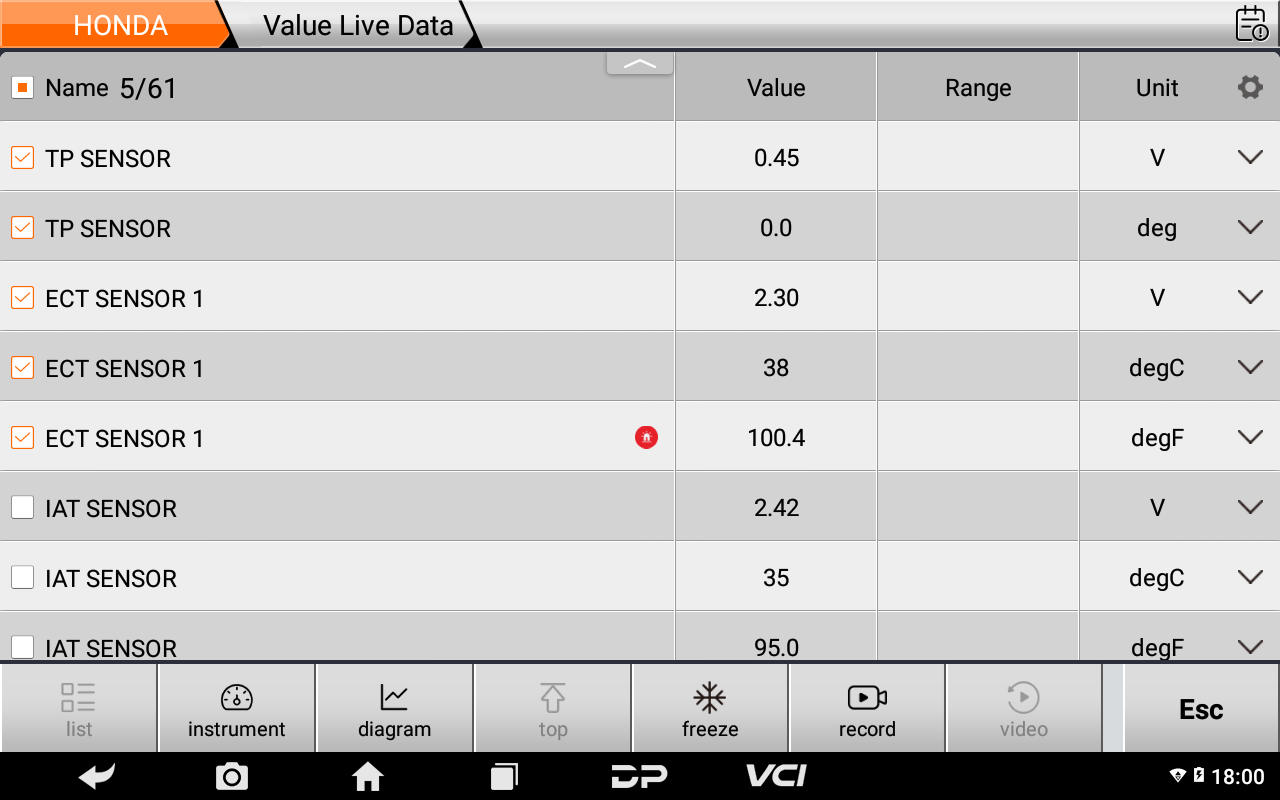Open unit dropdown for ECT SENSOR 1 degF
This screenshot has height=800, width=1280.
(1250, 438)
